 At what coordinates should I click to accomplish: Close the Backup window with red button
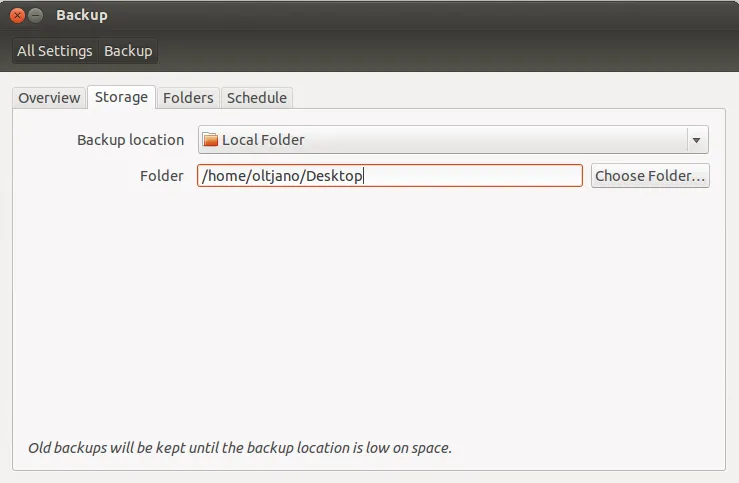pyautogui.click(x=17, y=16)
